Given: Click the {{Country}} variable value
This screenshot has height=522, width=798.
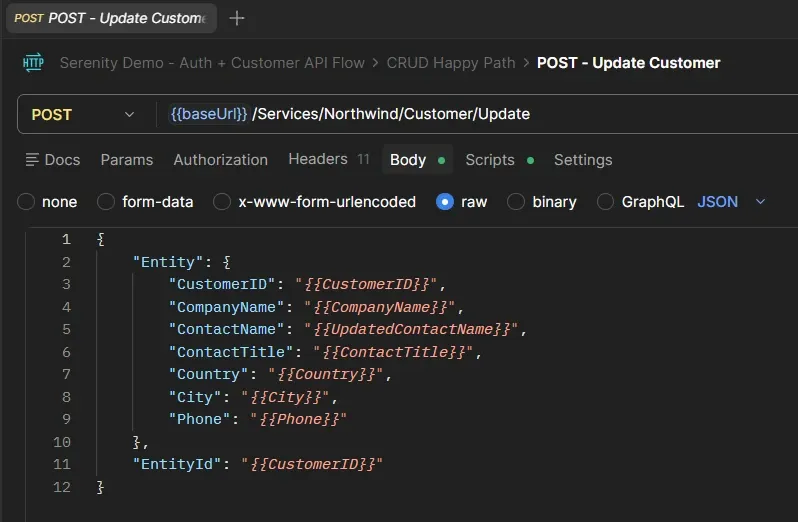Looking at the screenshot, I should click(327, 374).
